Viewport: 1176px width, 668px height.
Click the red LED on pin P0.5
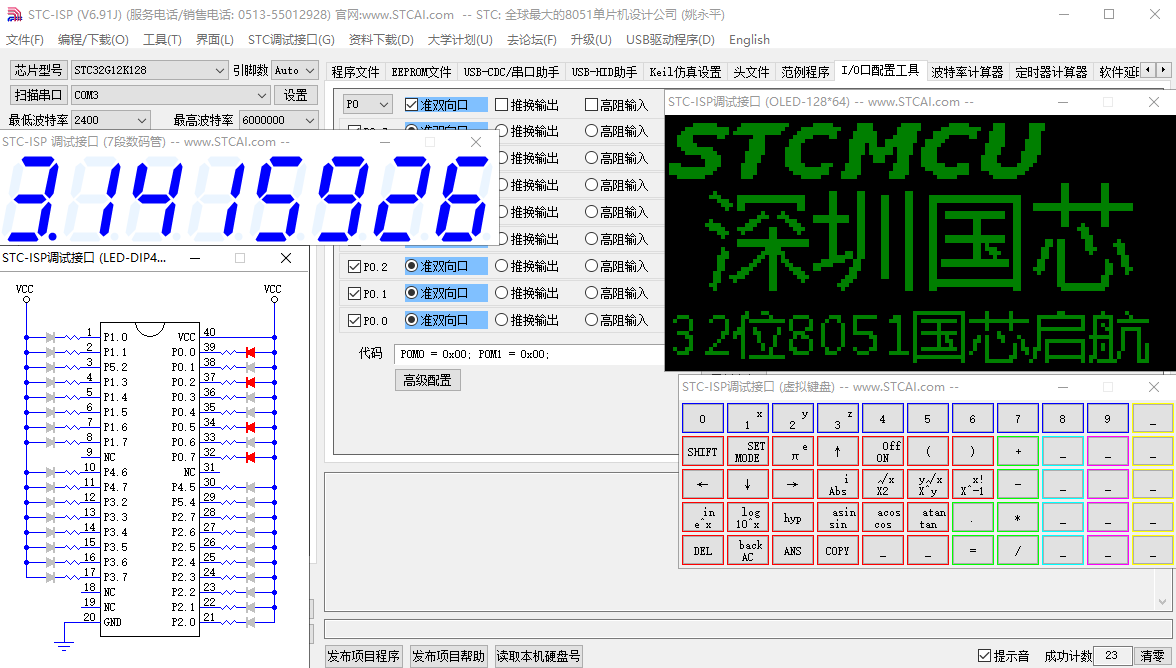(250, 427)
